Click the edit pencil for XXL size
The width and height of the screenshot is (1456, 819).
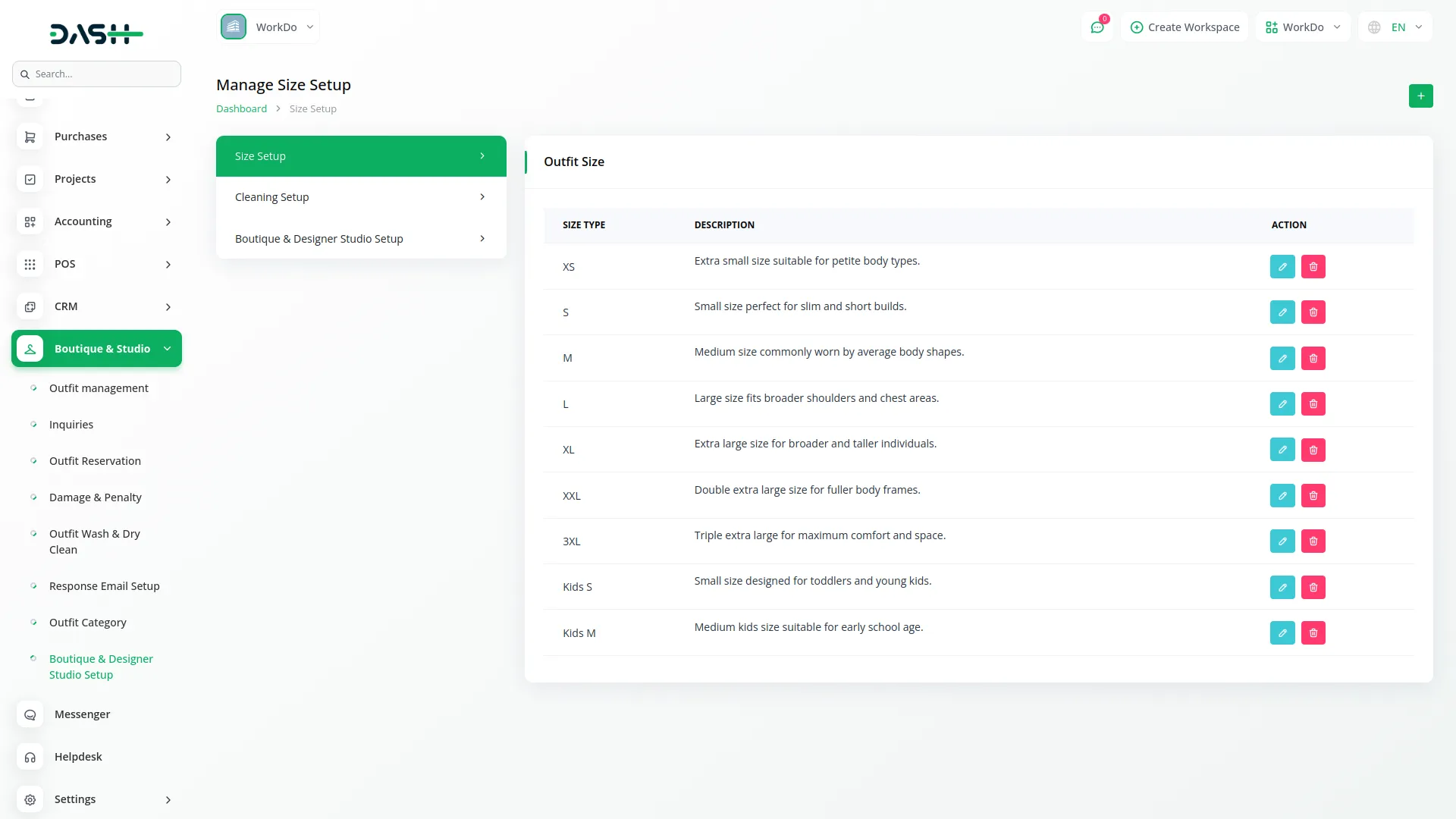coord(1282,496)
